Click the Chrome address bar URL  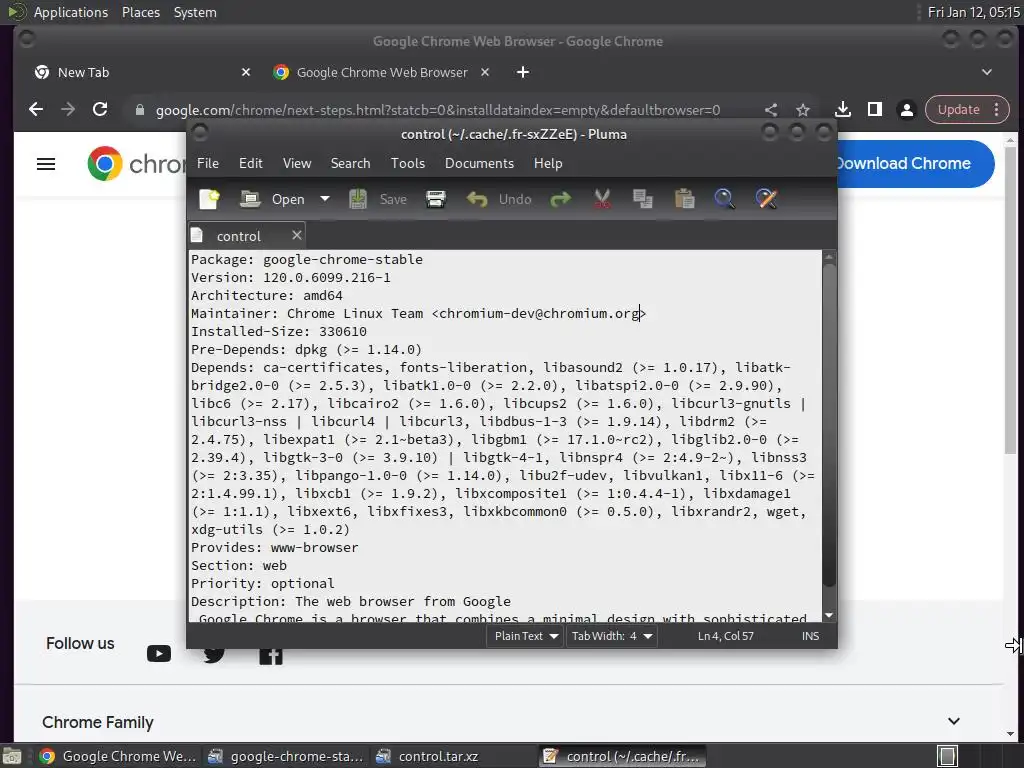click(438, 110)
